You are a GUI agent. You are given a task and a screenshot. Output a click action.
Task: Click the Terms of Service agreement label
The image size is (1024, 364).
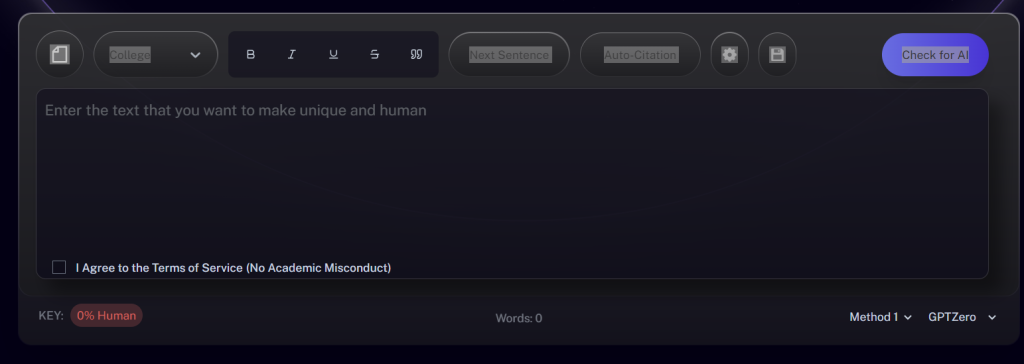(233, 267)
